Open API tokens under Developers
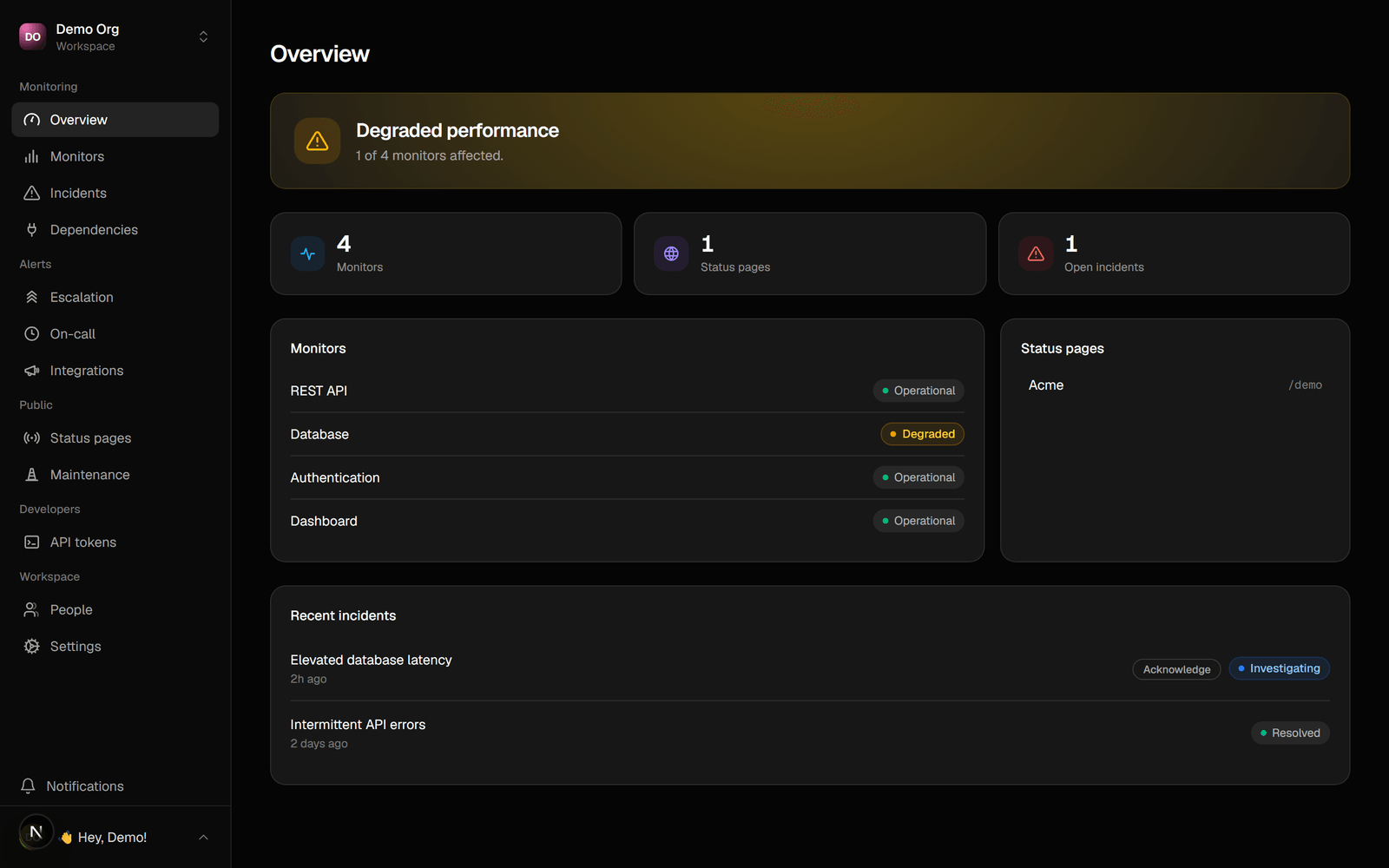The width and height of the screenshot is (1389, 868). (x=115, y=542)
